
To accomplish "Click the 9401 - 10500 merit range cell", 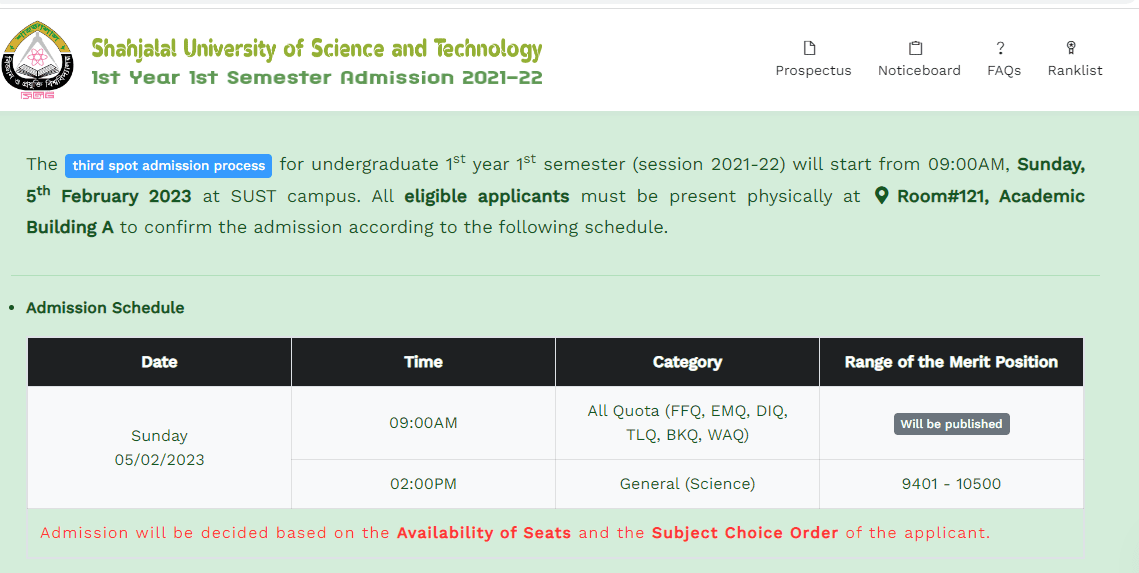I will [951, 484].
